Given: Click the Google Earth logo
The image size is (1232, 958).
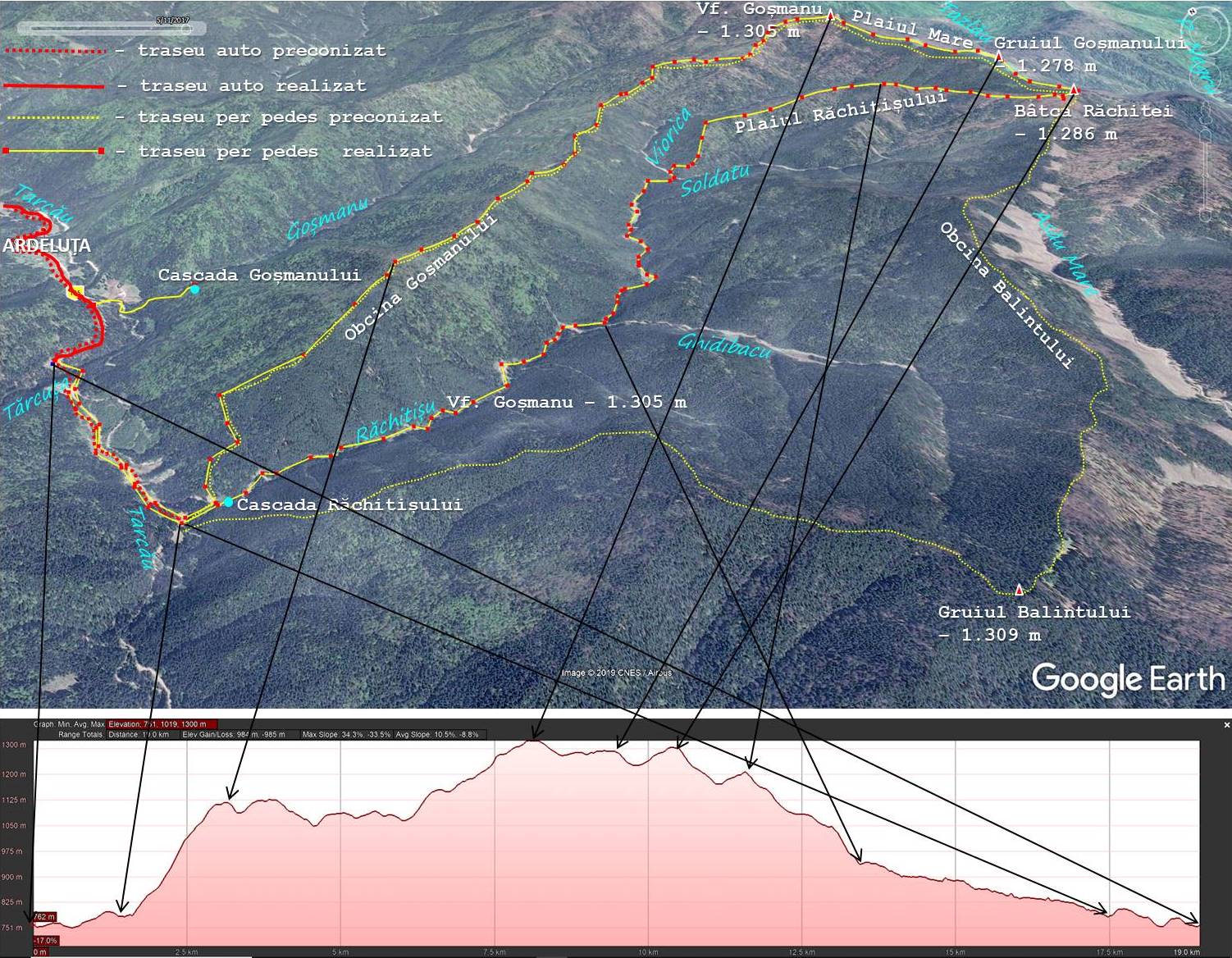Looking at the screenshot, I should tap(1127, 679).
